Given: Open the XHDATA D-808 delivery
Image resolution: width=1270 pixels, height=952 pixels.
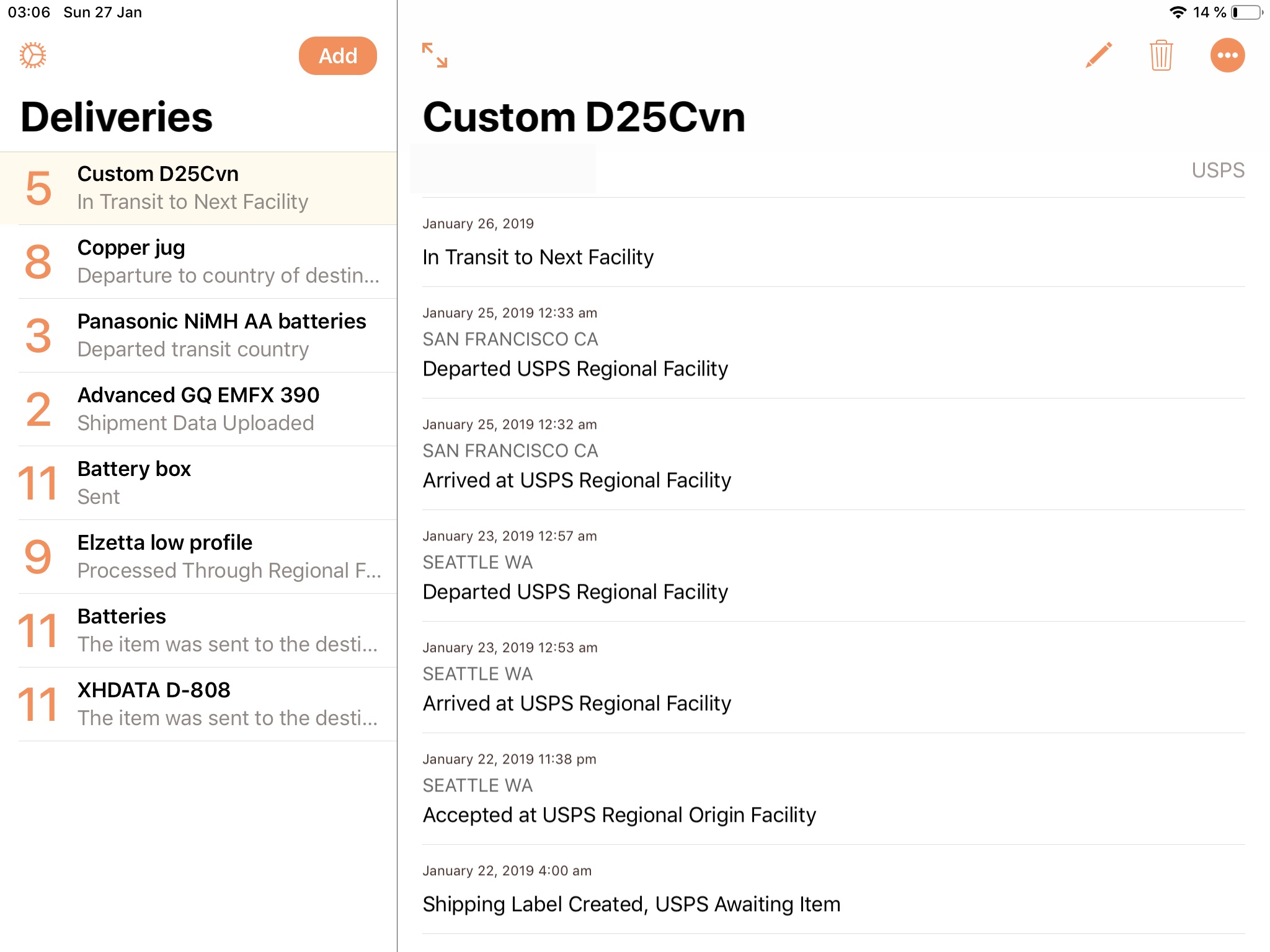Looking at the screenshot, I should click(x=198, y=704).
